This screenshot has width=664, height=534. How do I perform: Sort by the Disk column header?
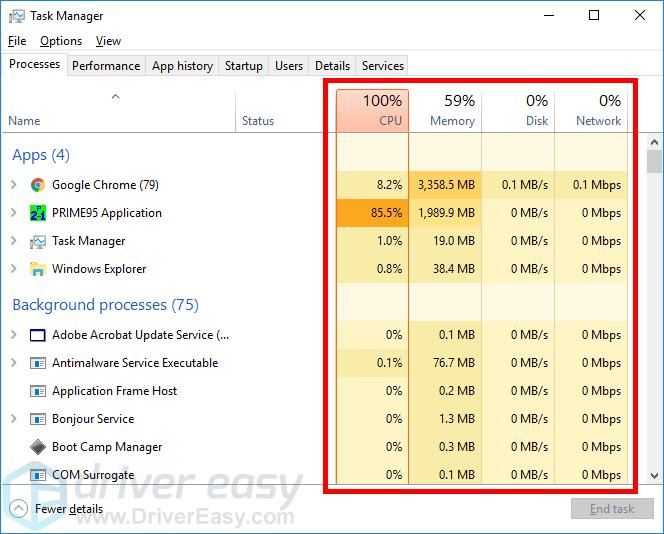click(518, 111)
